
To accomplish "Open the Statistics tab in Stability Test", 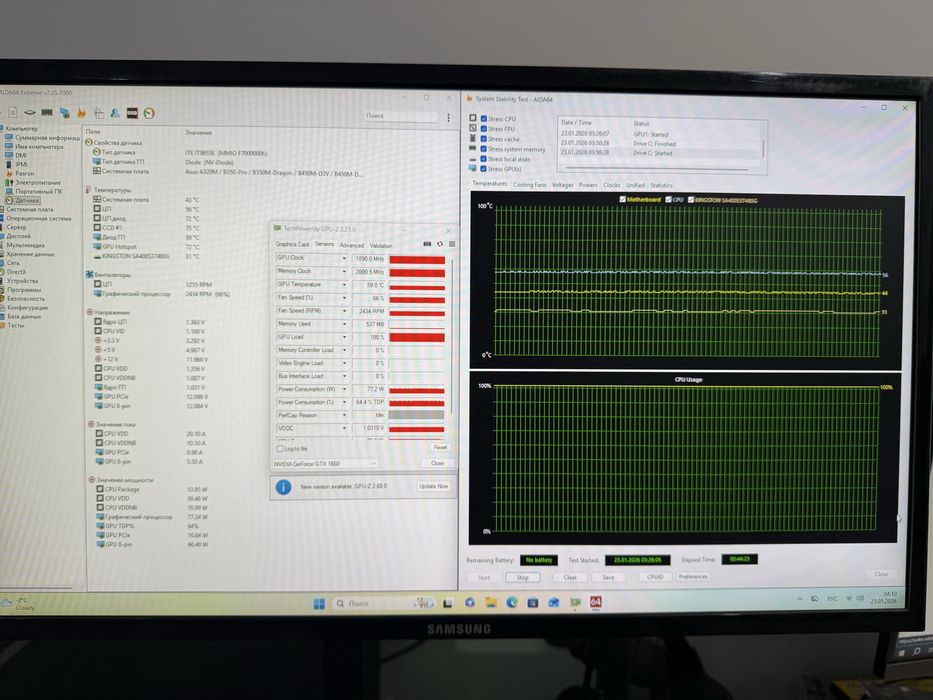I will point(662,185).
